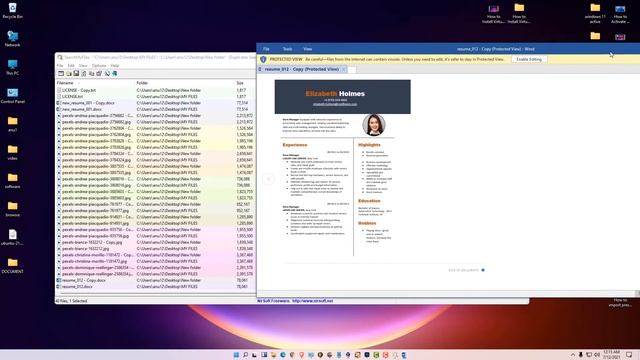Click the 40 files, 1 Selected status text
This screenshot has height=360, width=640.
coord(71,301)
